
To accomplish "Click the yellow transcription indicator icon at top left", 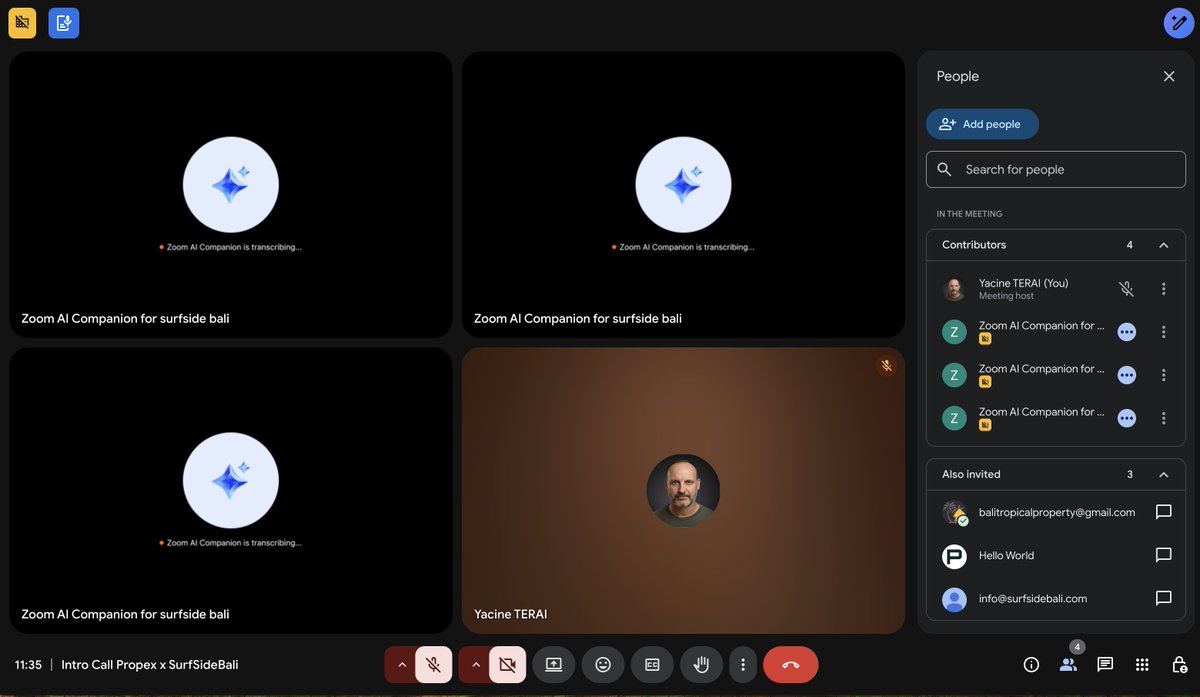I will coord(22,23).
